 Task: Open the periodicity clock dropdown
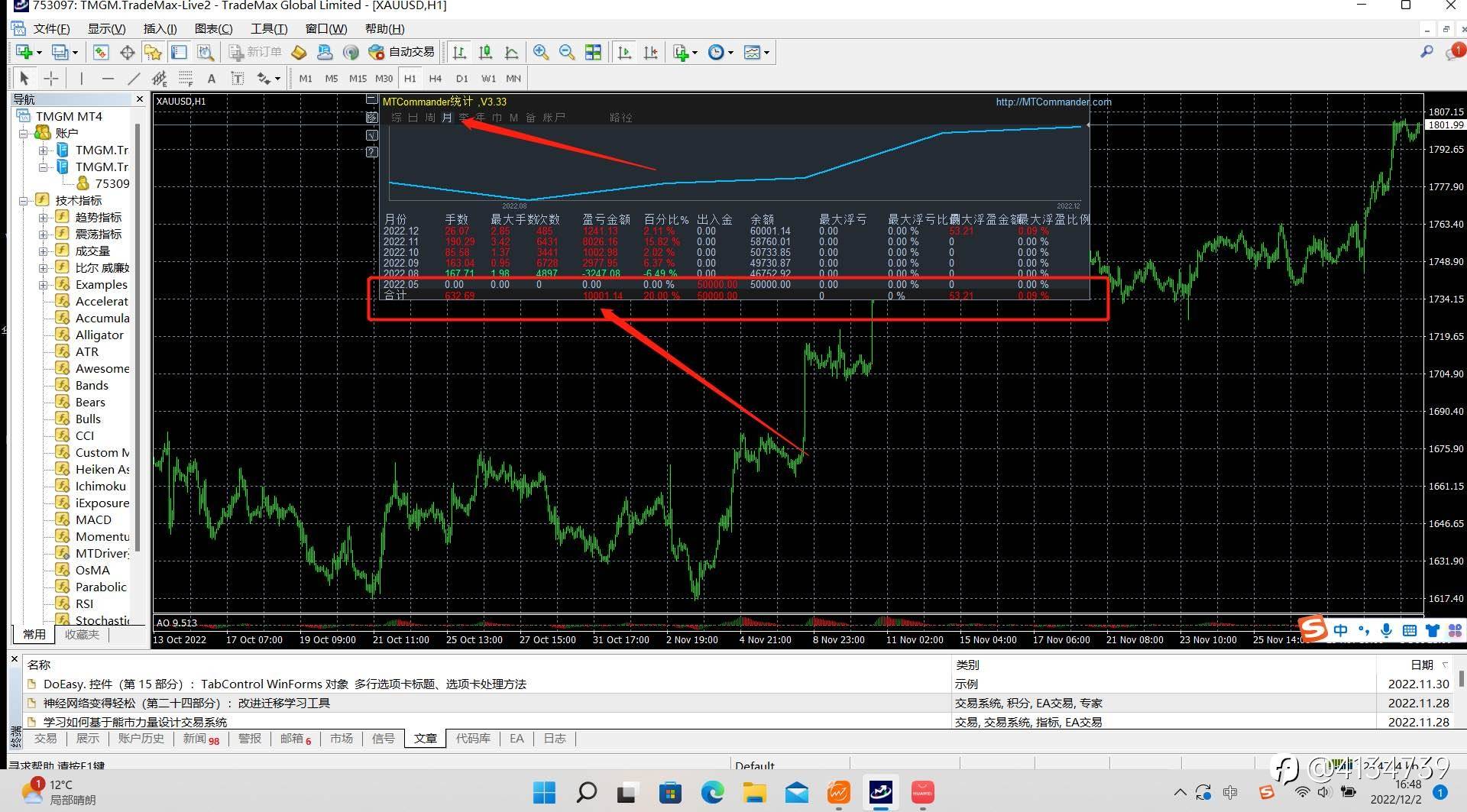(721, 52)
